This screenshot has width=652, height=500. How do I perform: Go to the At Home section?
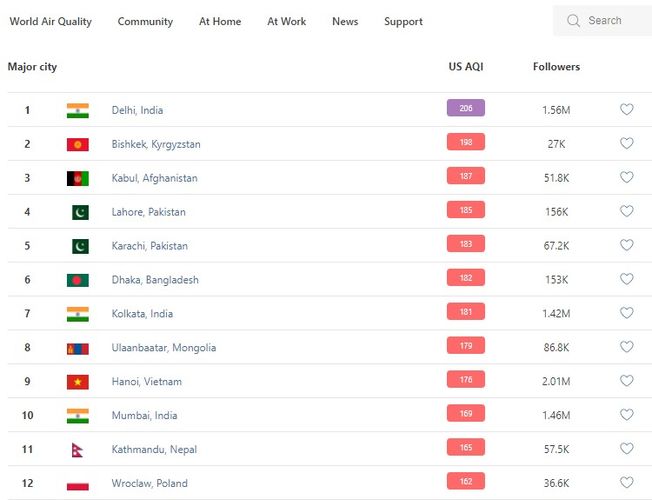220,22
